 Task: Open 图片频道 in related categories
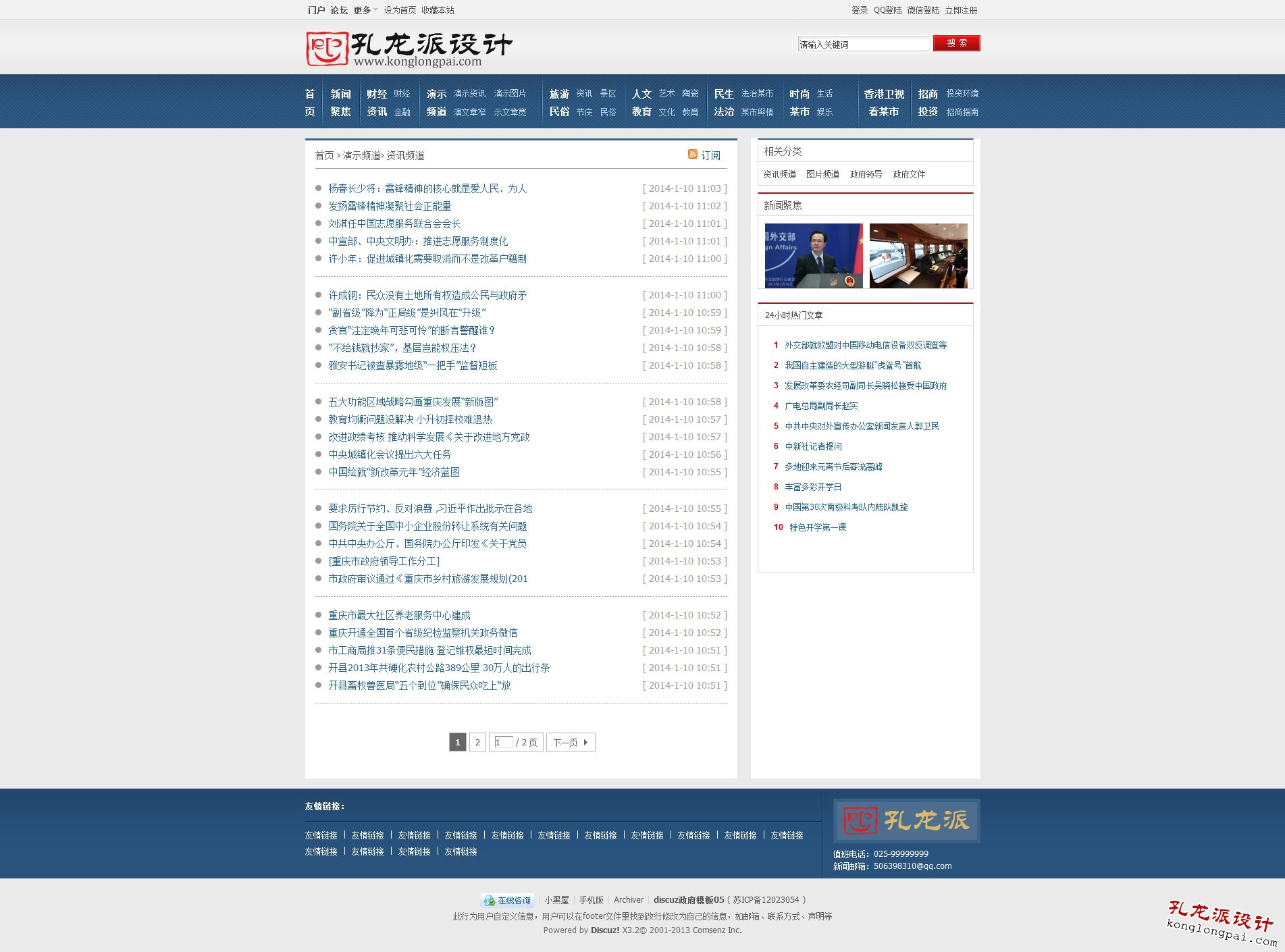tap(822, 174)
